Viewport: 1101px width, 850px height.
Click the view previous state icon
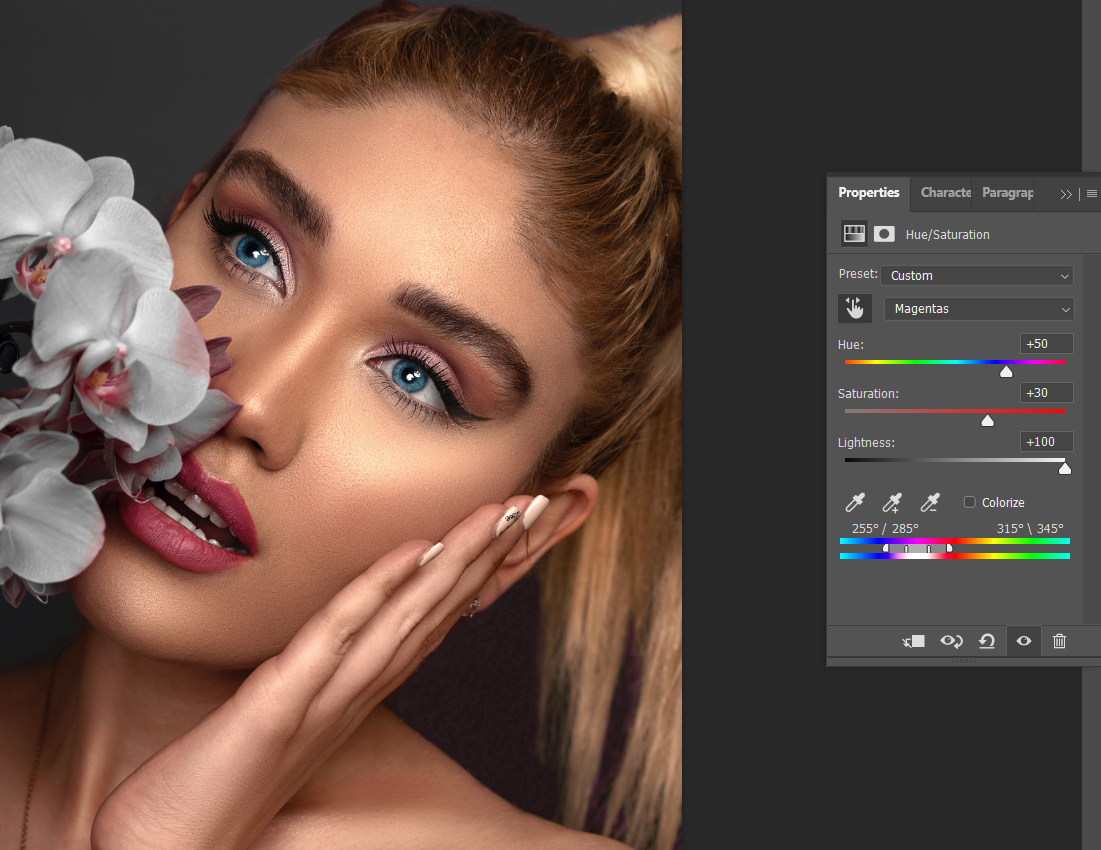(951, 641)
